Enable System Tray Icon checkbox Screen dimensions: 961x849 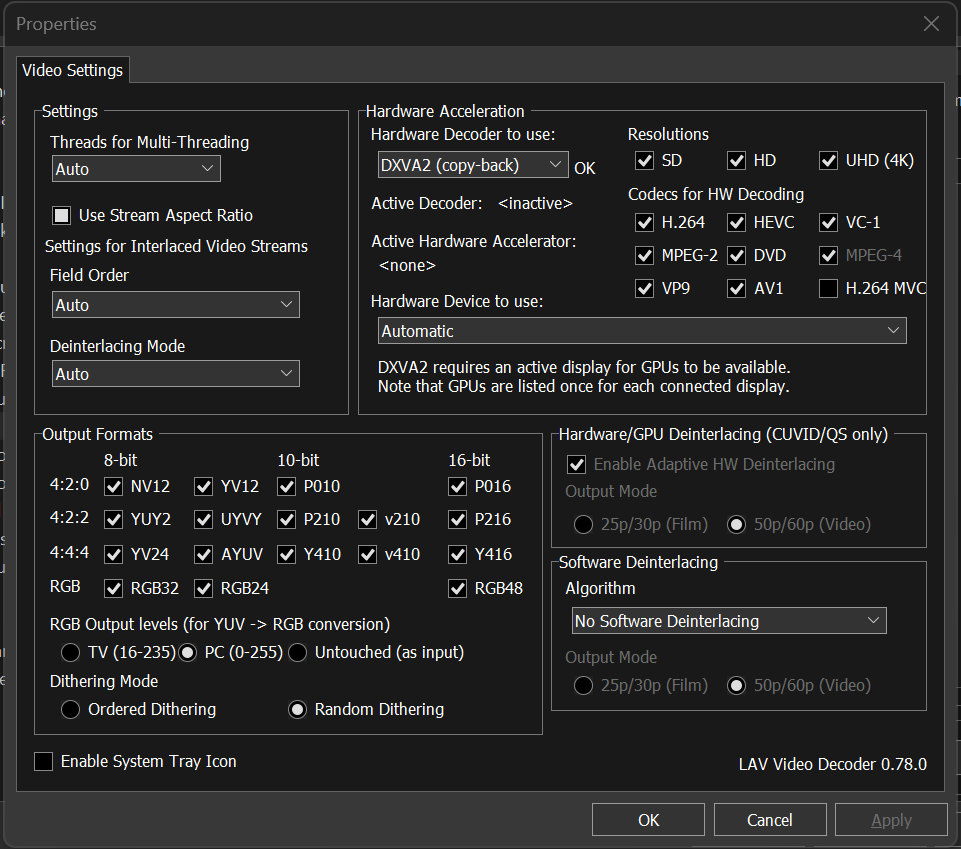(44, 762)
